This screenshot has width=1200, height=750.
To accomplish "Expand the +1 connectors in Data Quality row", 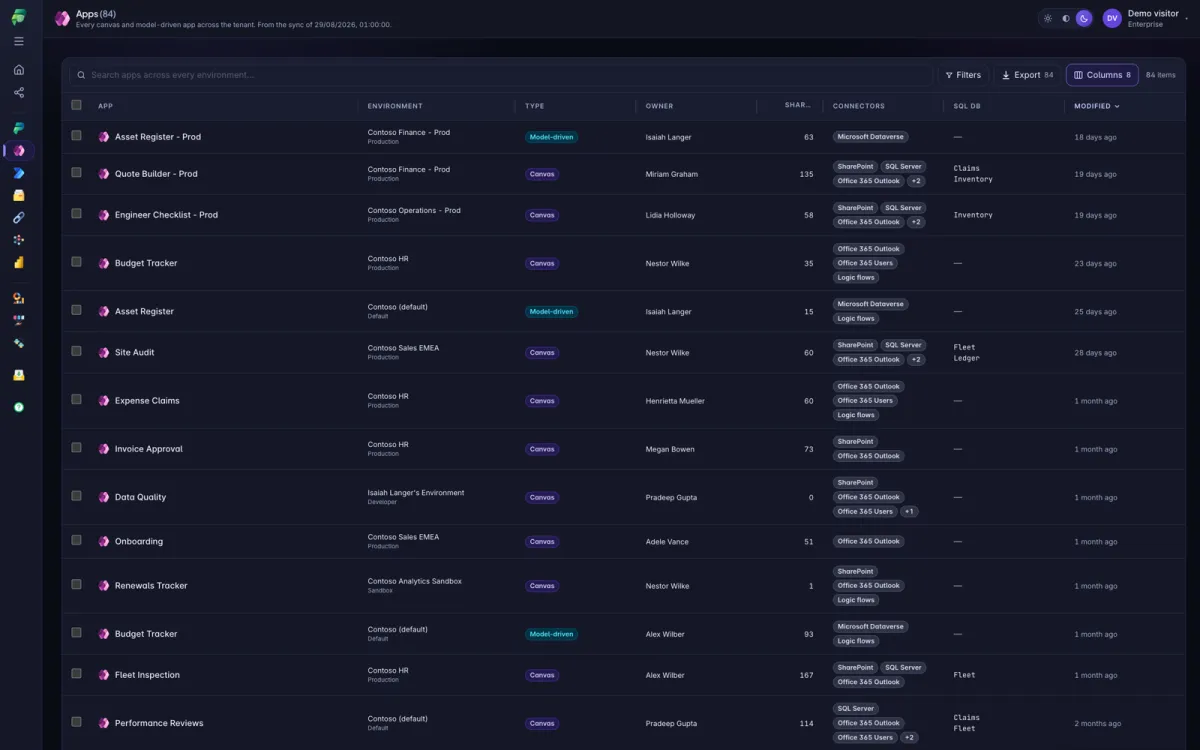I will pyautogui.click(x=908, y=512).
